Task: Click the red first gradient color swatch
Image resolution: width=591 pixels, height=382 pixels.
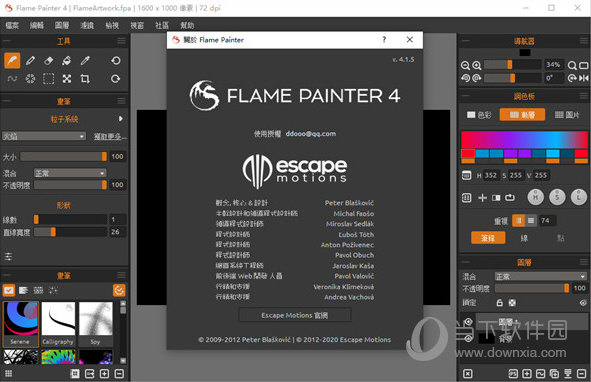Action: click(x=468, y=153)
